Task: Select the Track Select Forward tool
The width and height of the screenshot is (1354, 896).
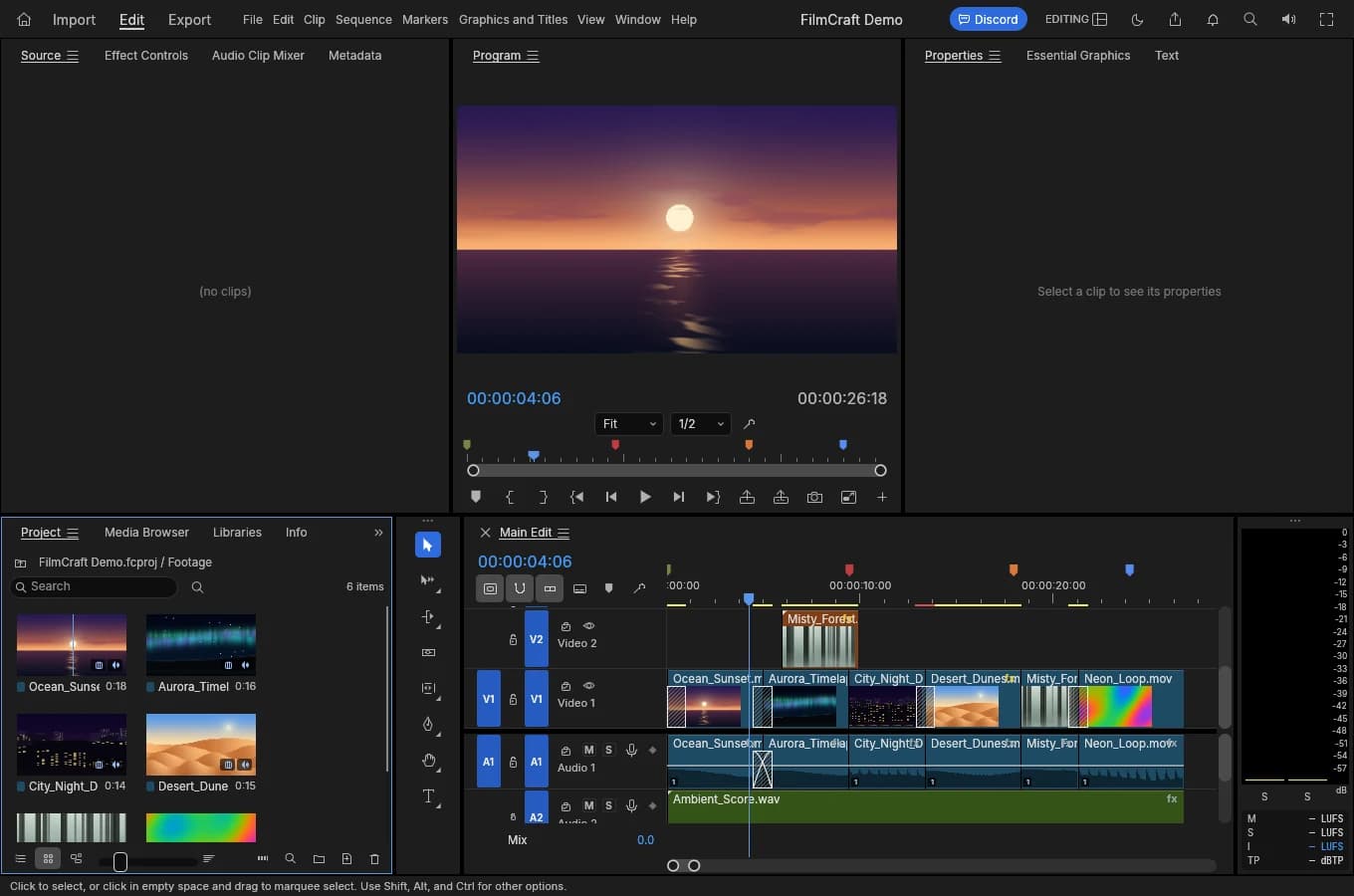Action: click(x=428, y=580)
